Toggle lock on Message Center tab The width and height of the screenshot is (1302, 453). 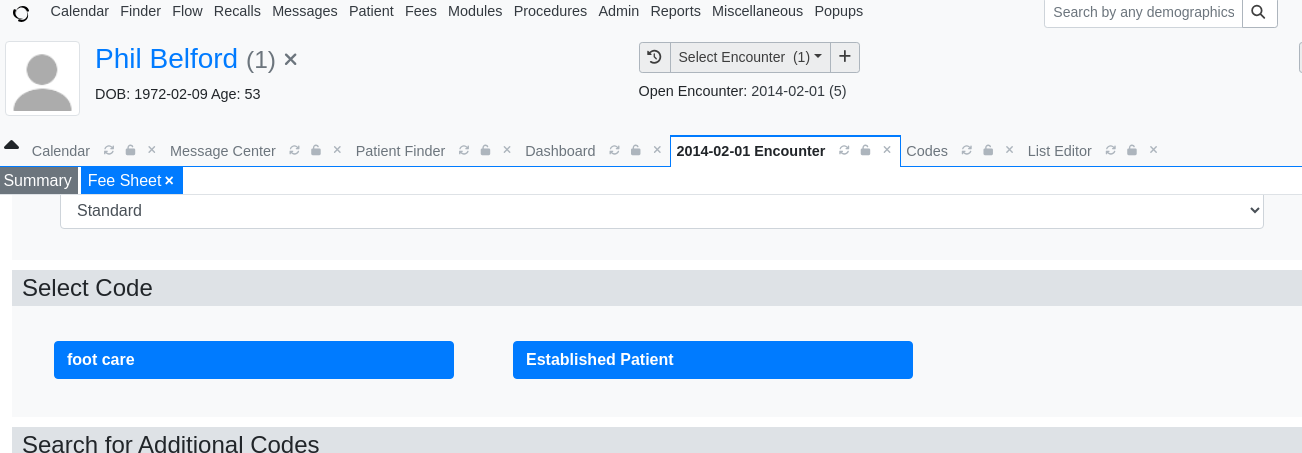point(316,150)
